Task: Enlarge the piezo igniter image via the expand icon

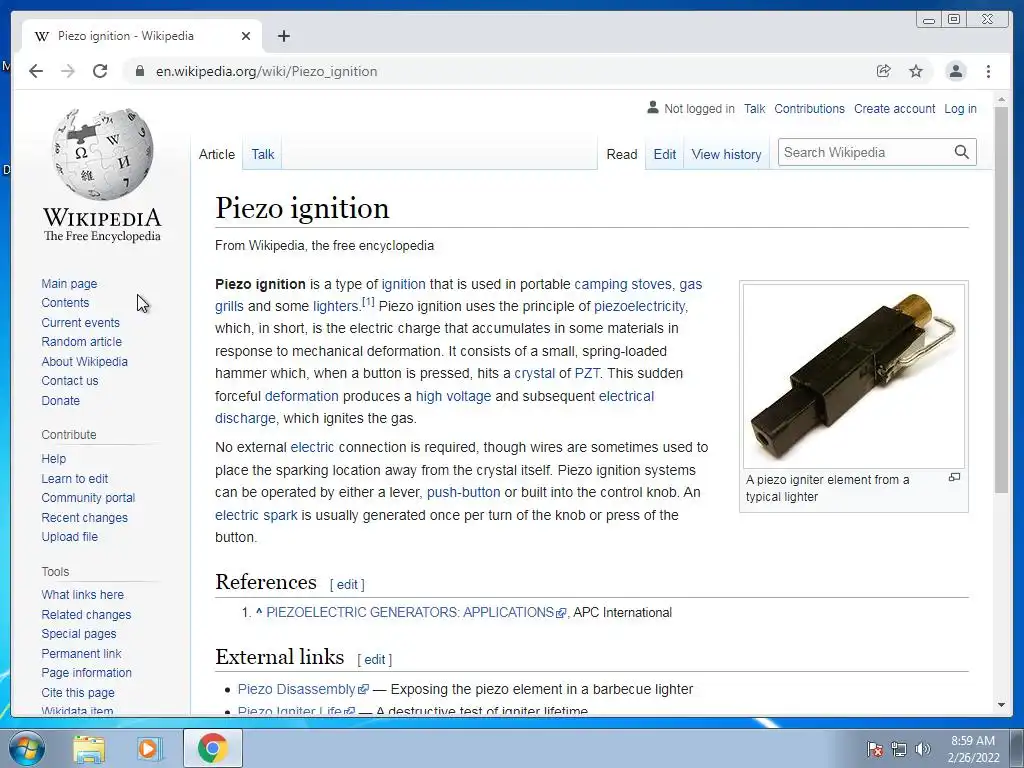Action: point(954,477)
